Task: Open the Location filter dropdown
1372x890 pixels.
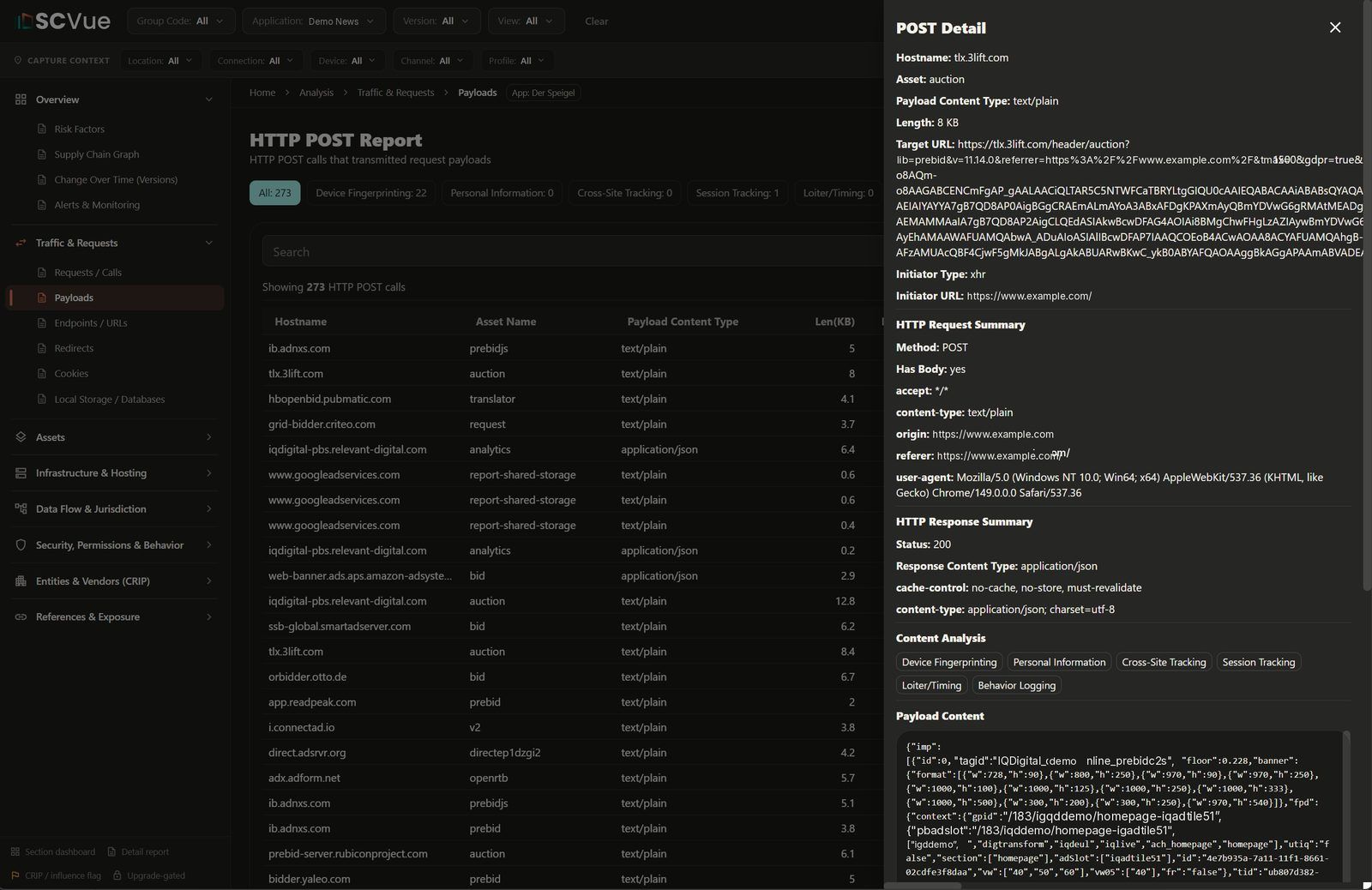Action: click(160, 61)
